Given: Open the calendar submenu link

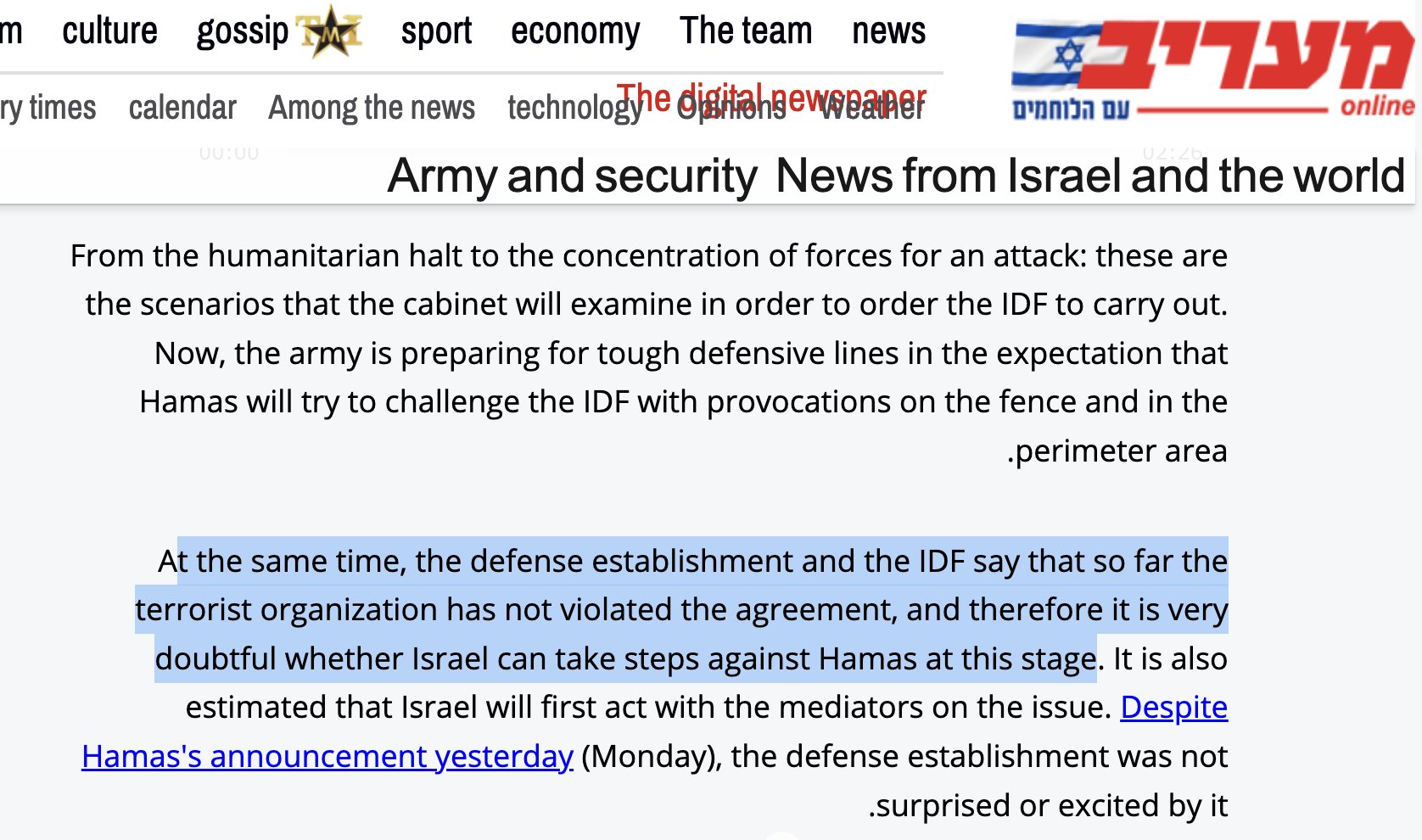Looking at the screenshot, I should tap(182, 108).
